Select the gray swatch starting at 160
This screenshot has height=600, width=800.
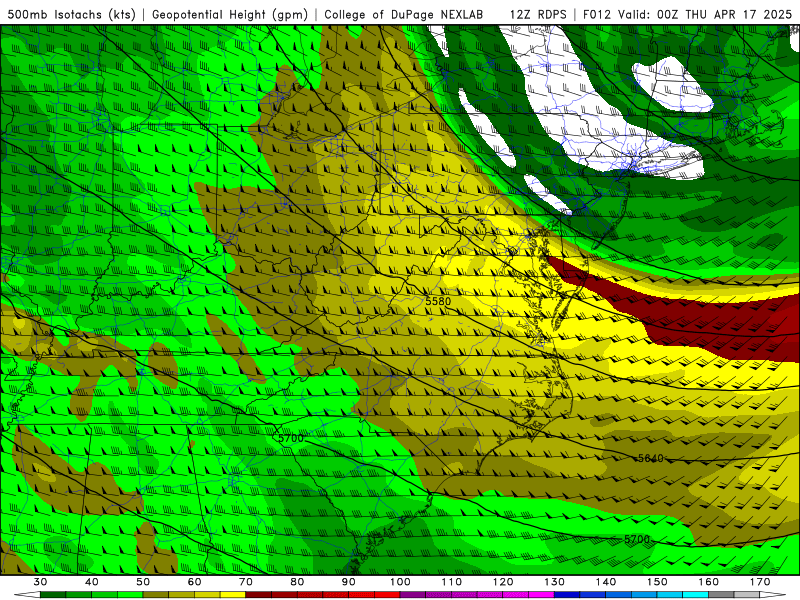point(721,595)
